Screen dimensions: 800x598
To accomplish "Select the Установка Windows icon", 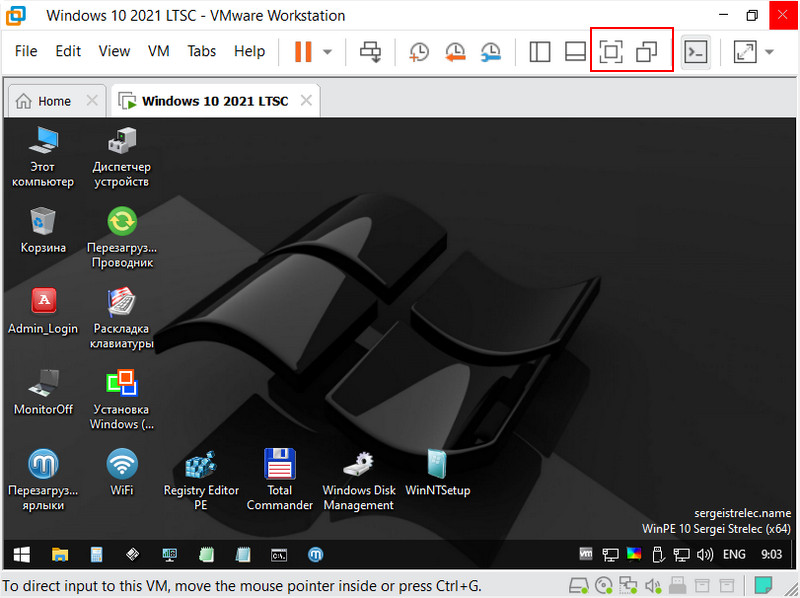I will [x=121, y=400].
